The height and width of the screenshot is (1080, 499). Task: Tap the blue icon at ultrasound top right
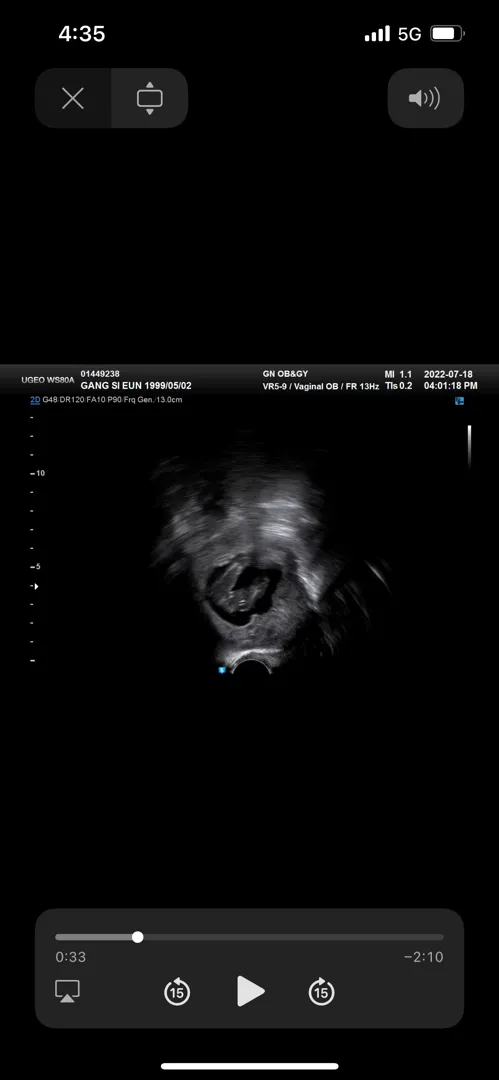point(460,401)
